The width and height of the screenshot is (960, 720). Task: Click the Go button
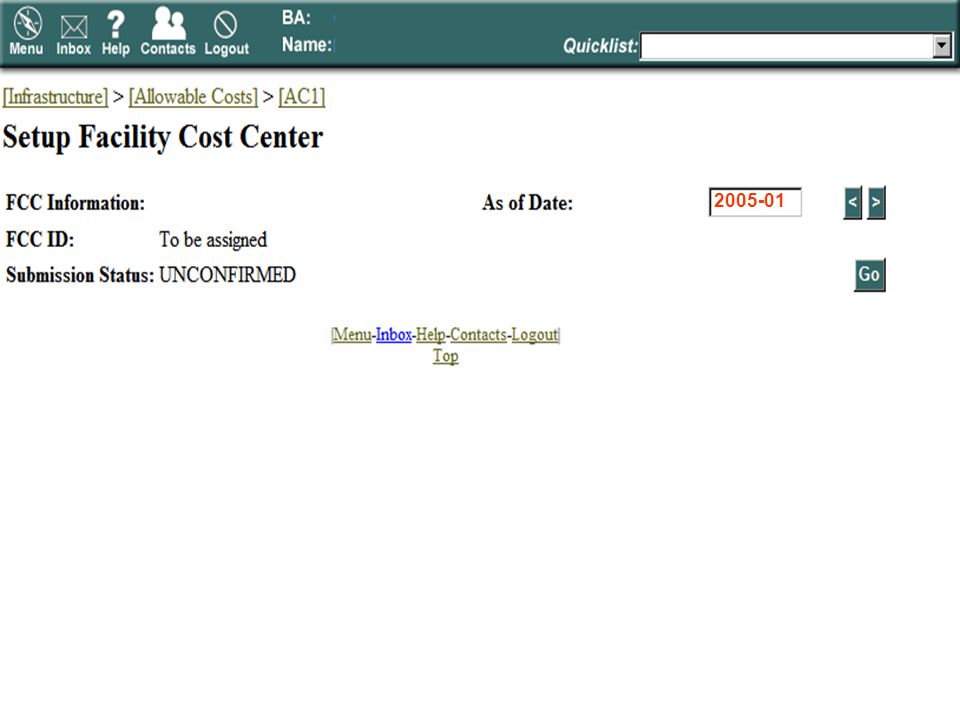pos(869,275)
